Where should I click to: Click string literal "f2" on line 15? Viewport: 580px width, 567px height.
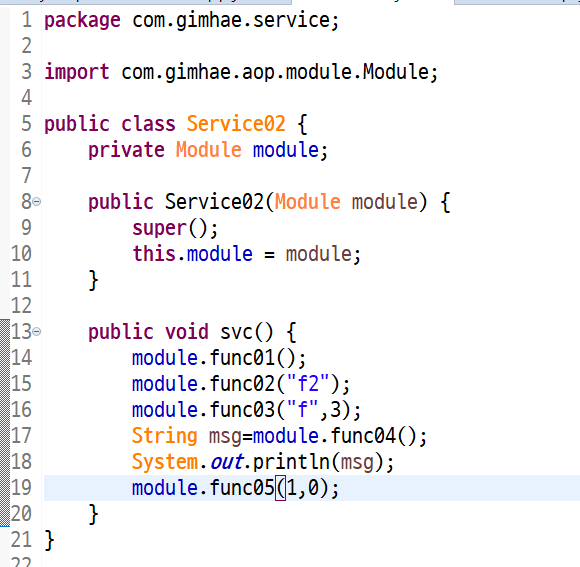pos(308,383)
